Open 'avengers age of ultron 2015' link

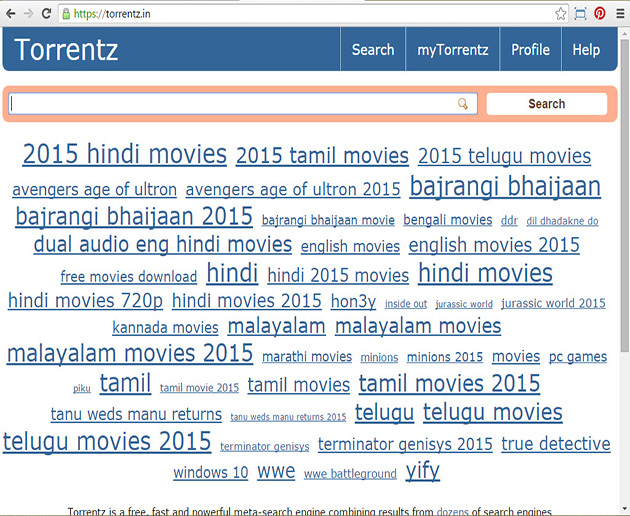[293, 189]
